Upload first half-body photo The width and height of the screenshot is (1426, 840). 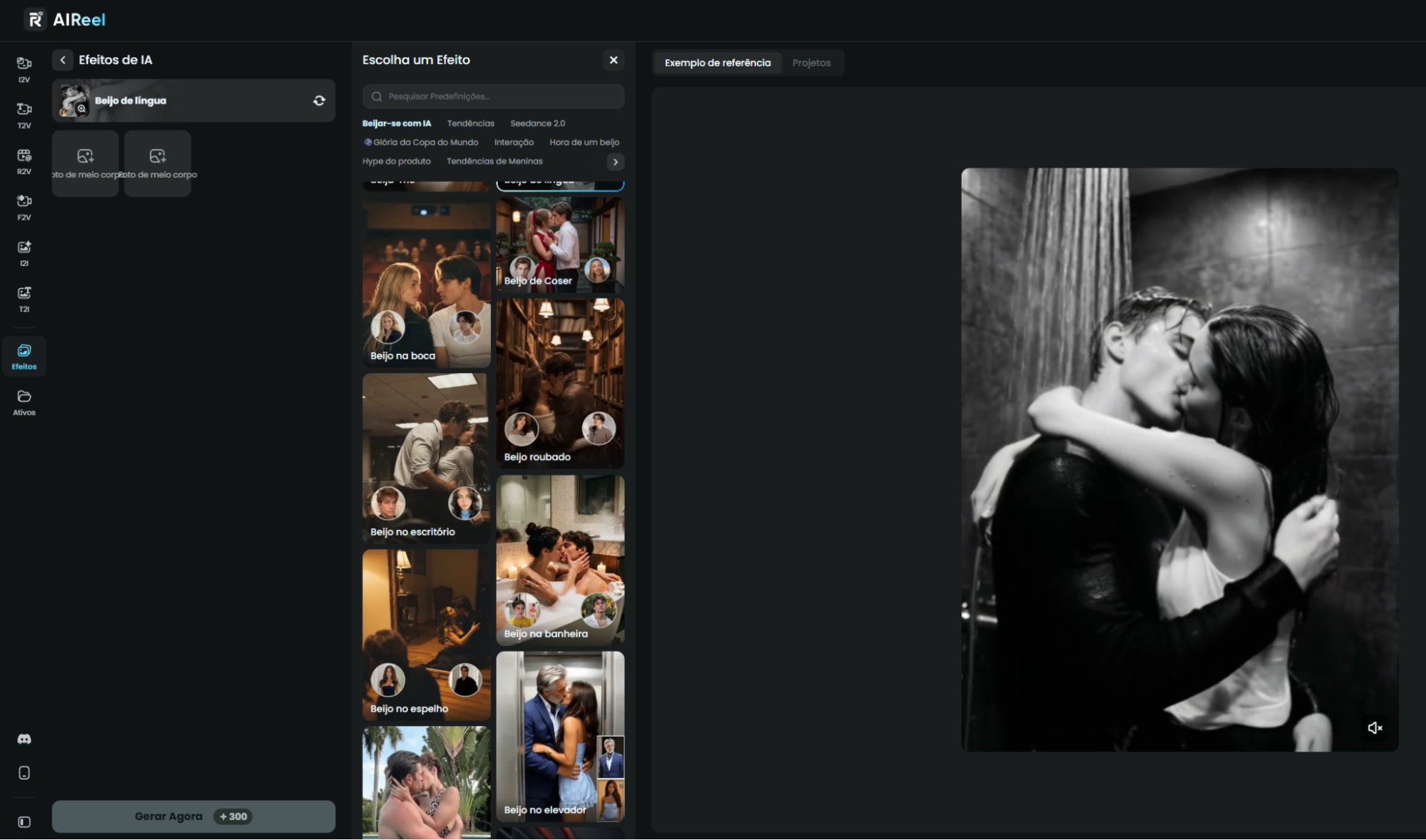(85, 163)
